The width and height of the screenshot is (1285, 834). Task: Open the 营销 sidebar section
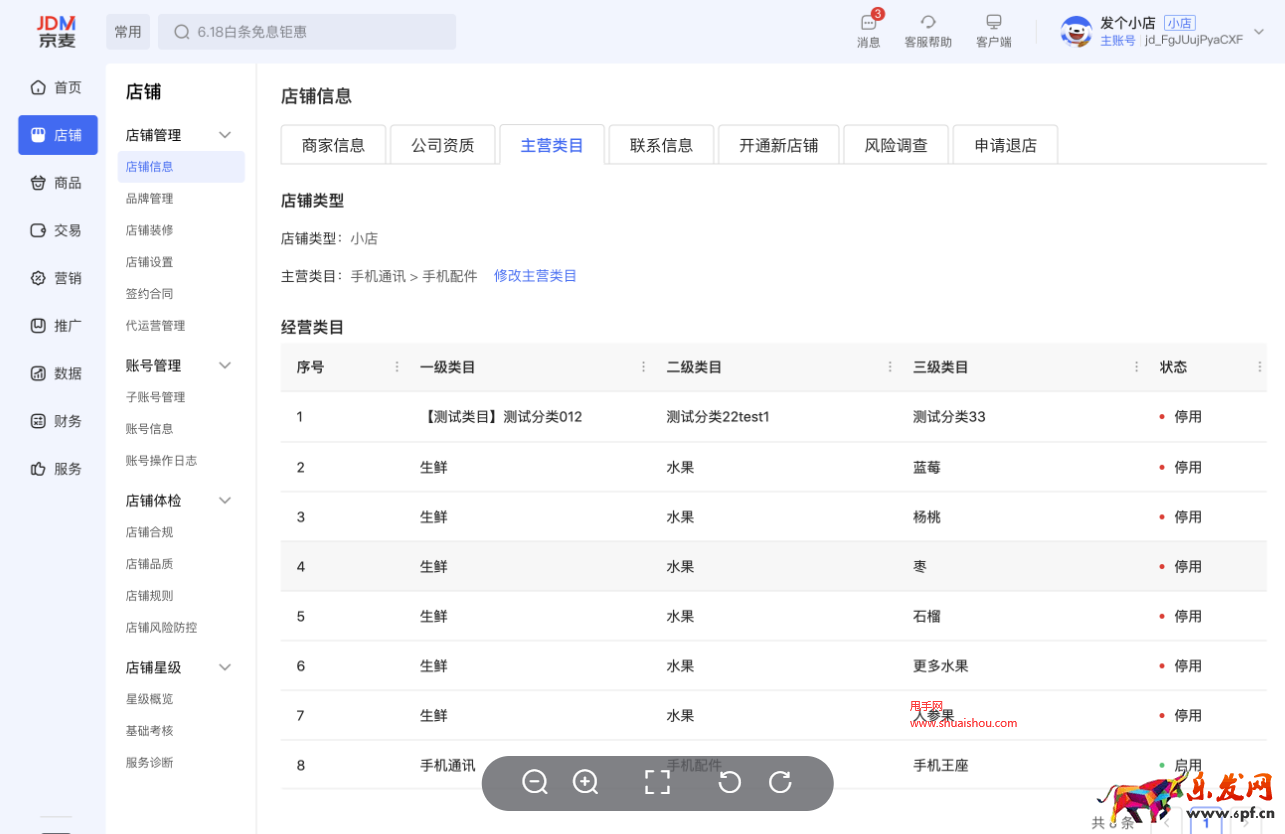[57, 278]
